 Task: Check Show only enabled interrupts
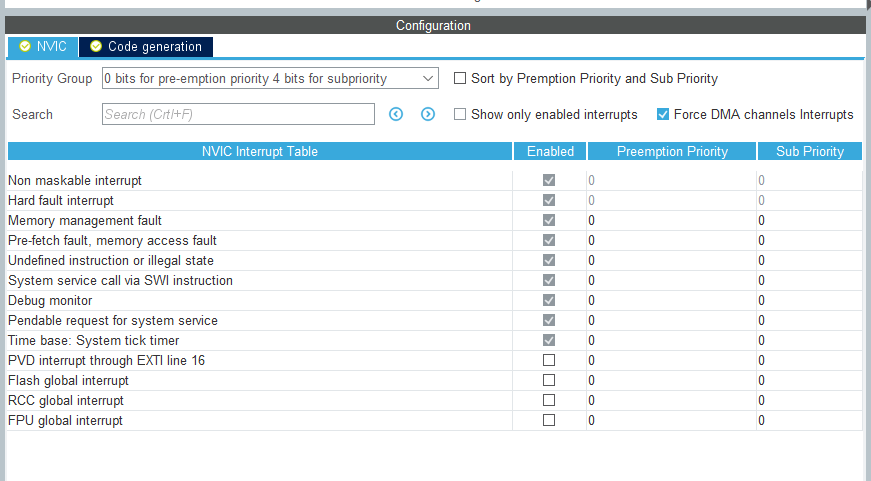(x=460, y=114)
